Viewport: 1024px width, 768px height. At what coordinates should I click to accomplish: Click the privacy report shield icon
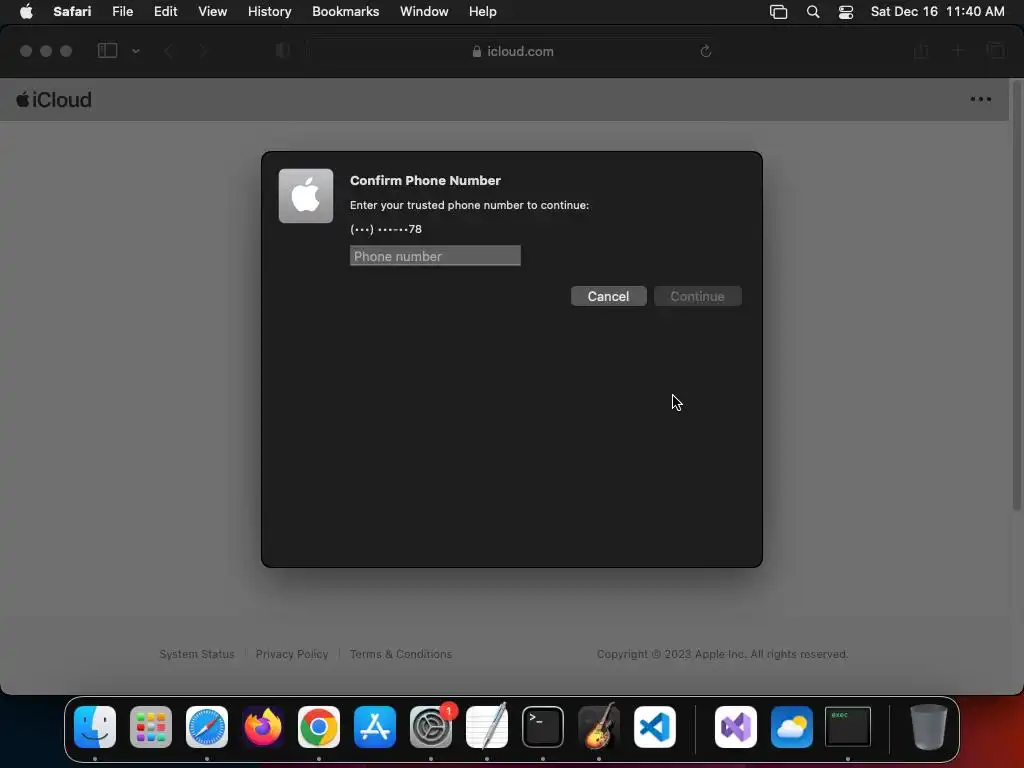click(x=282, y=51)
